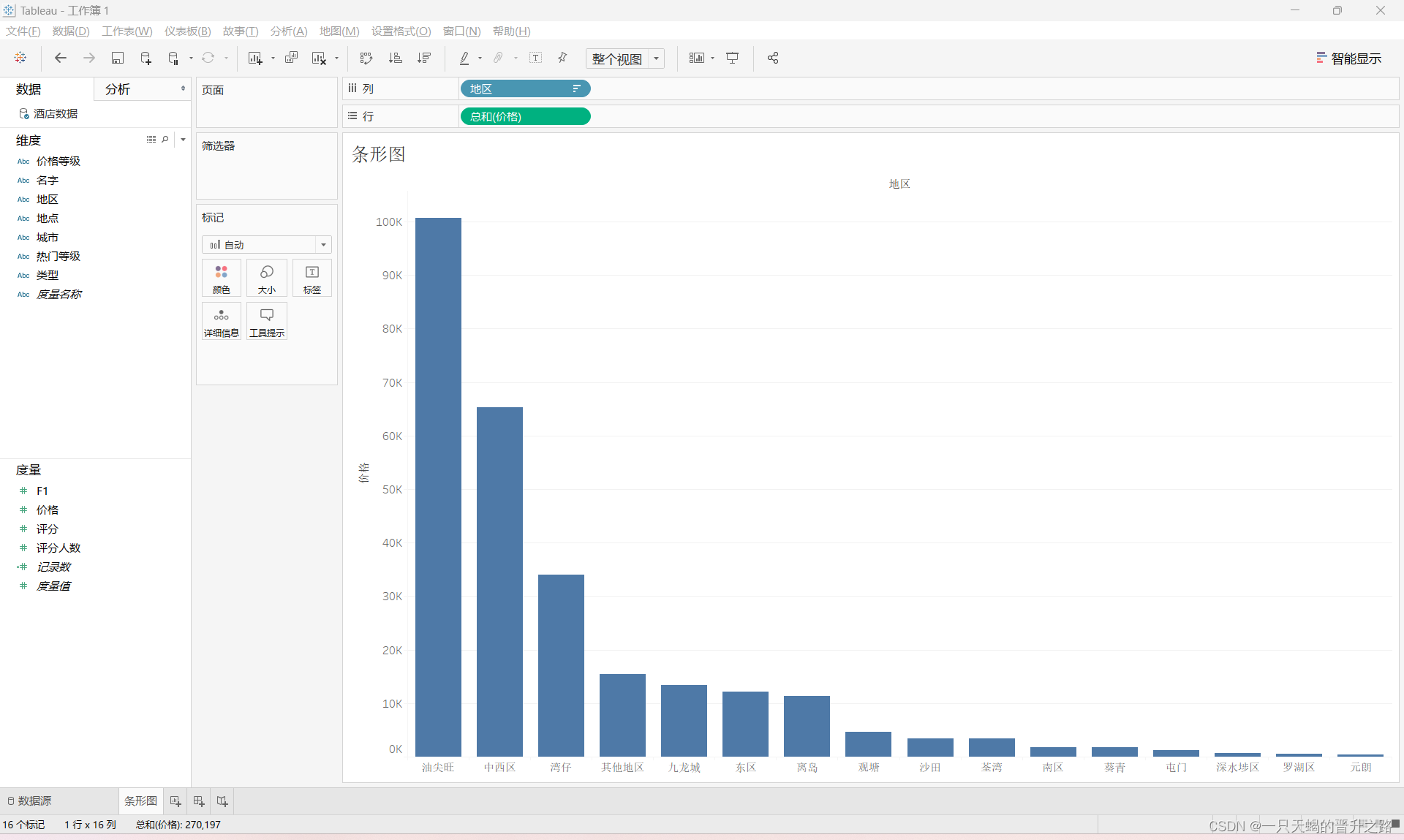Click the show/hide cards icon
Image resolution: width=1404 pixels, height=840 pixels.
tap(697, 58)
